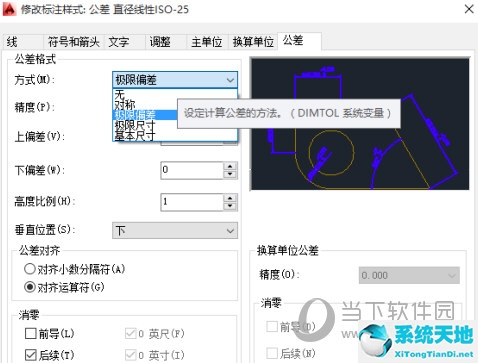The width and height of the screenshot is (478, 363).
Task: Choose 极限偏差 from the method list
Action: pos(145,115)
